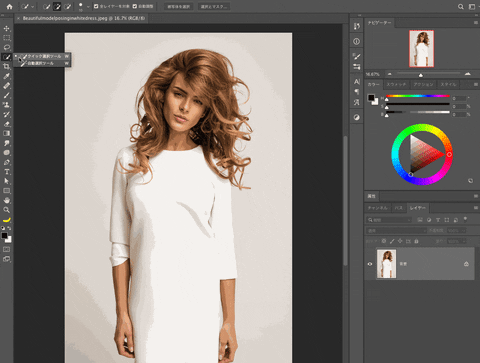This screenshot has height=363, width=480.
Task: Select the Rectangle shape tool
Action: 7,191
